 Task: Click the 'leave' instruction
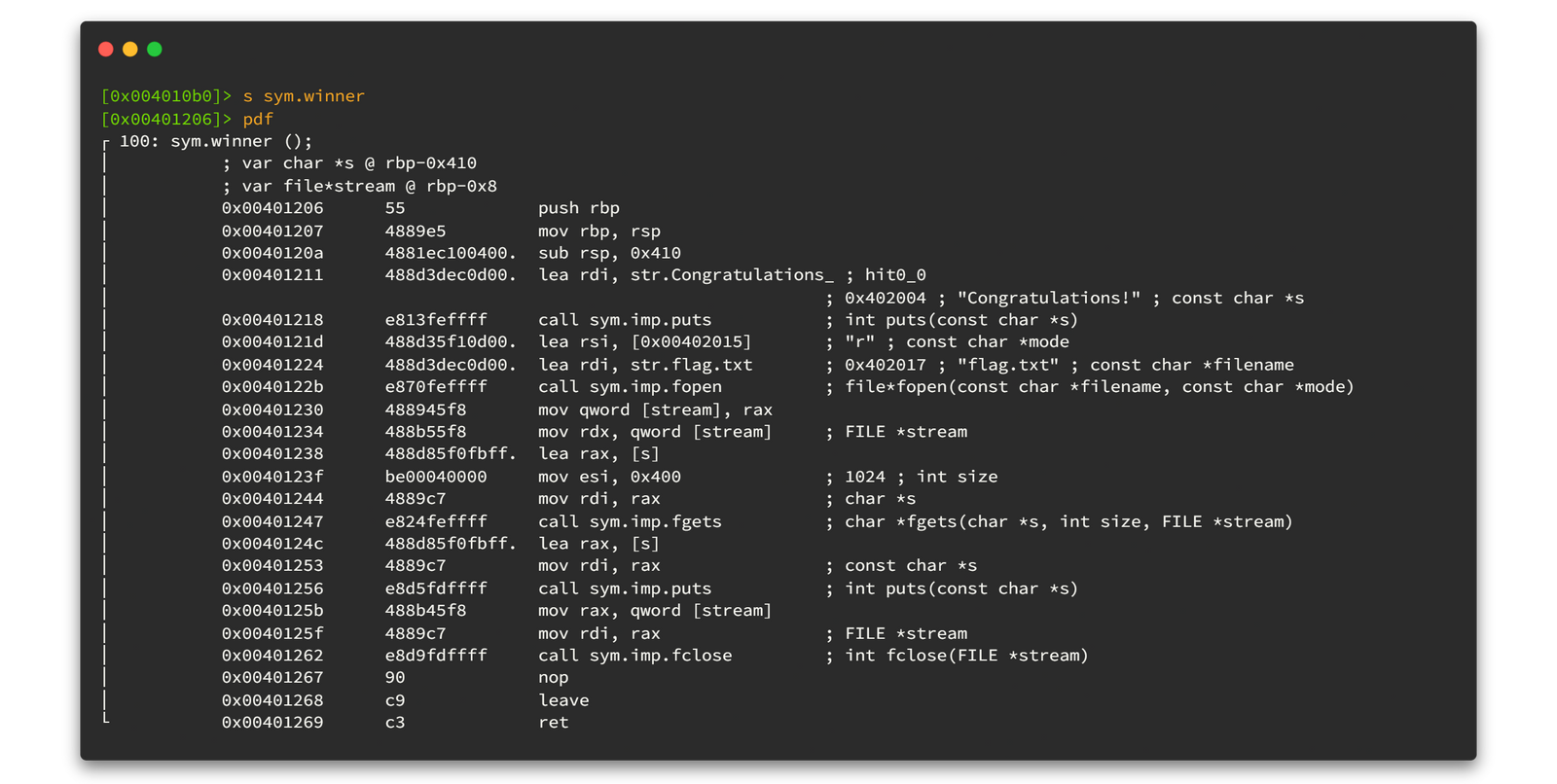(x=563, y=700)
